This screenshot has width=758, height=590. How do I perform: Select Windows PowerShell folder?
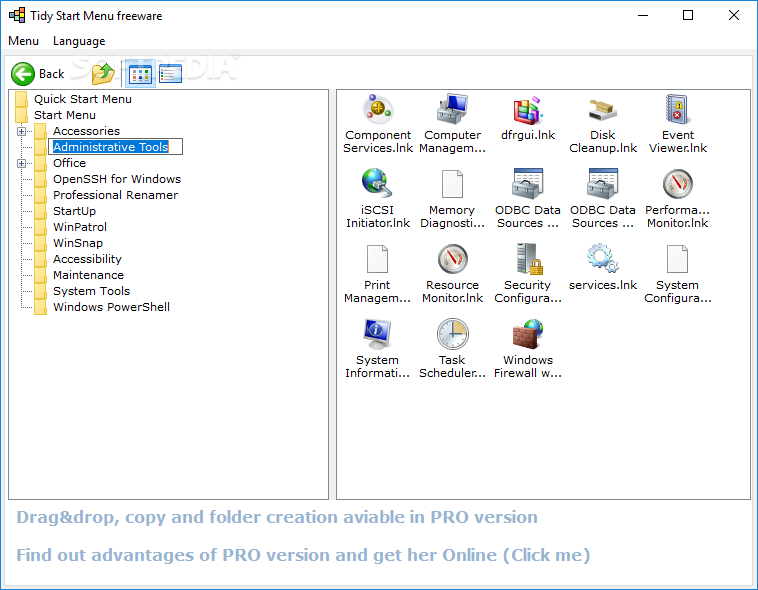111,307
